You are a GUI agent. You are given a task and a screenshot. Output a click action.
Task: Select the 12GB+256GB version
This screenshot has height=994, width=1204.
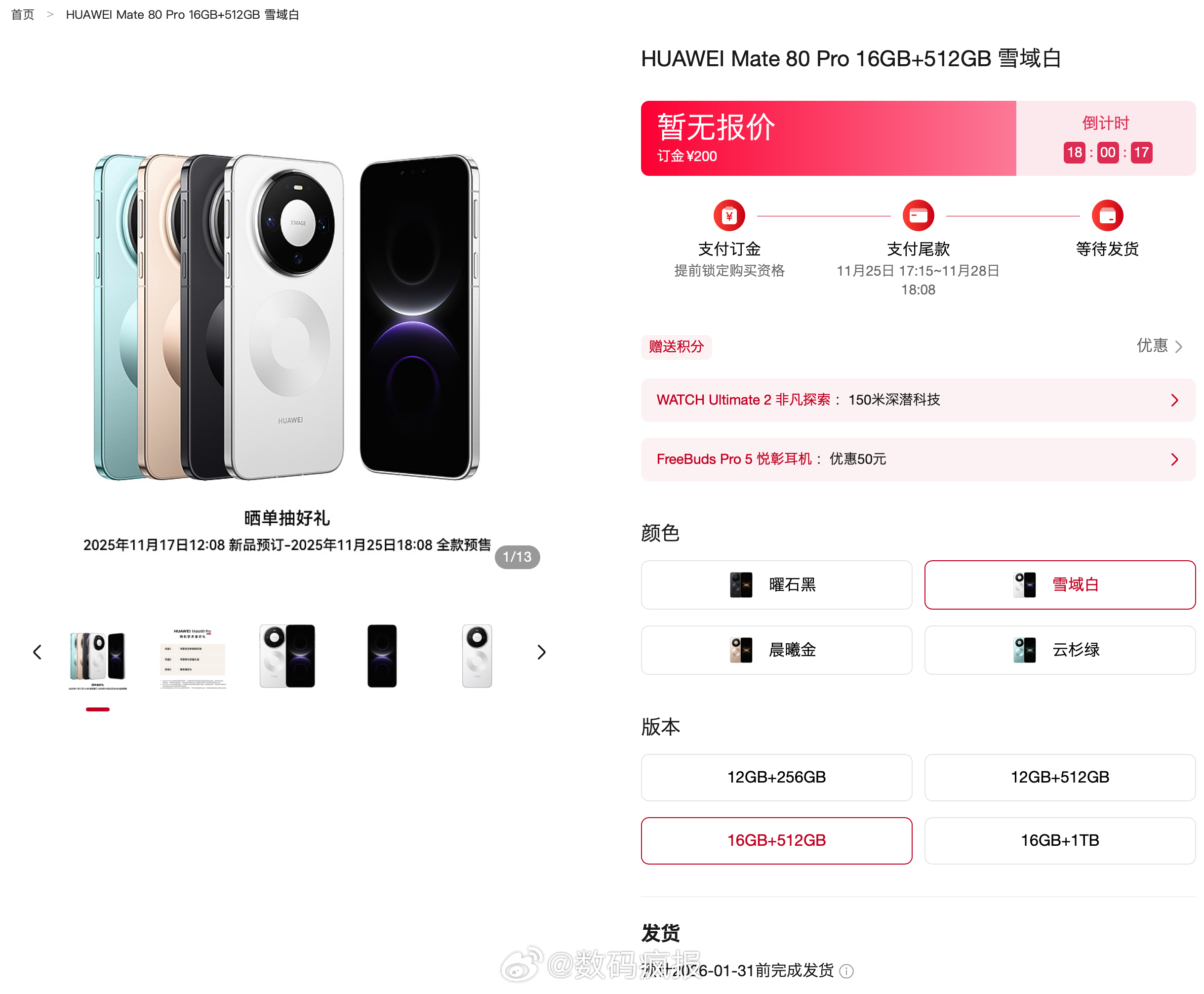pos(776,777)
